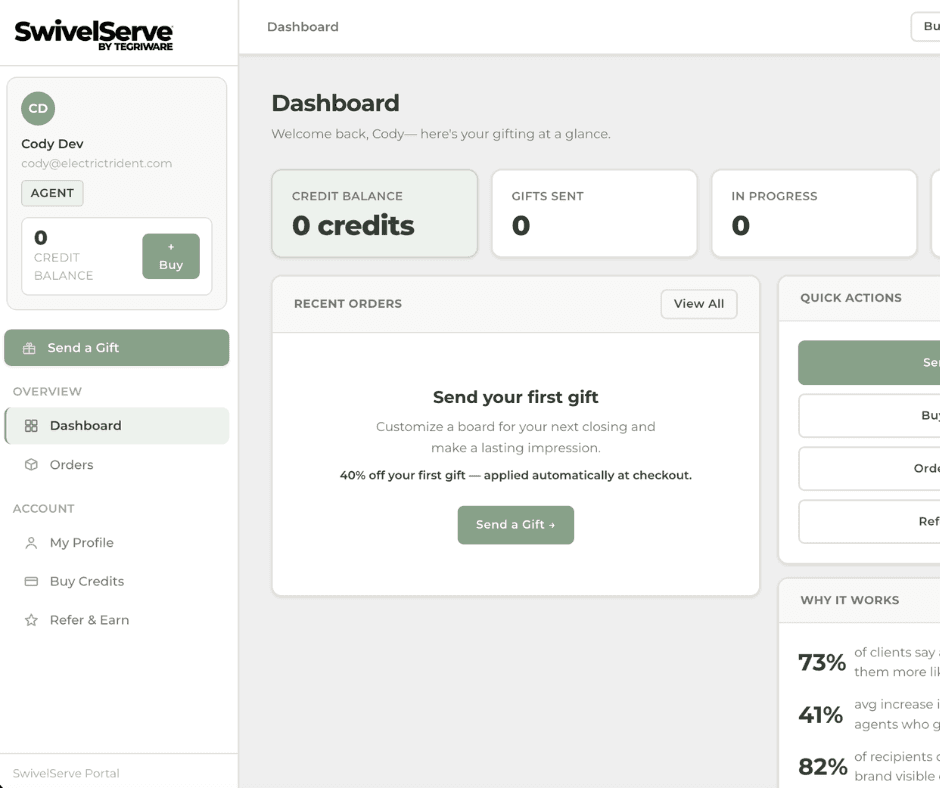The width and height of the screenshot is (940, 788).
Task: Click the gift icon in the sidebar button
Action: click(29, 348)
